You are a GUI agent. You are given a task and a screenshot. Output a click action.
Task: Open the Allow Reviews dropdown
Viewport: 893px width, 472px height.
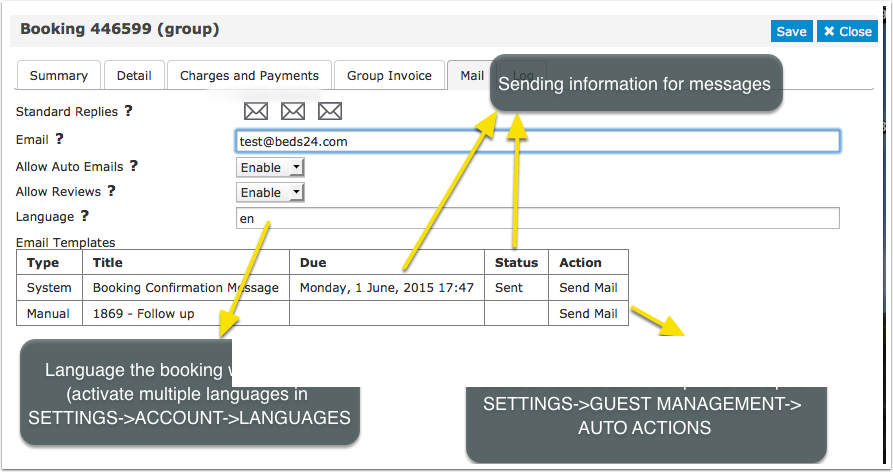tap(271, 192)
